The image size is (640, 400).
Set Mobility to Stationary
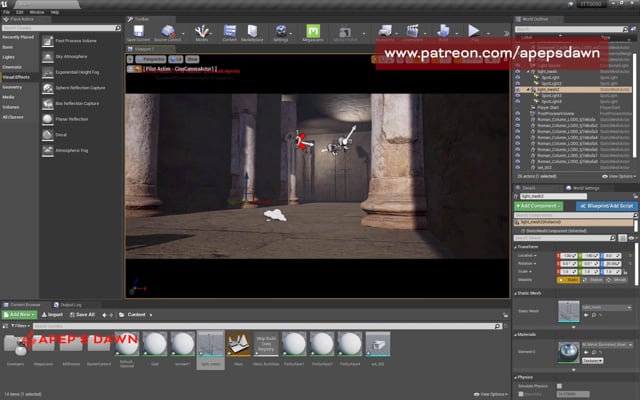pyautogui.click(x=593, y=280)
